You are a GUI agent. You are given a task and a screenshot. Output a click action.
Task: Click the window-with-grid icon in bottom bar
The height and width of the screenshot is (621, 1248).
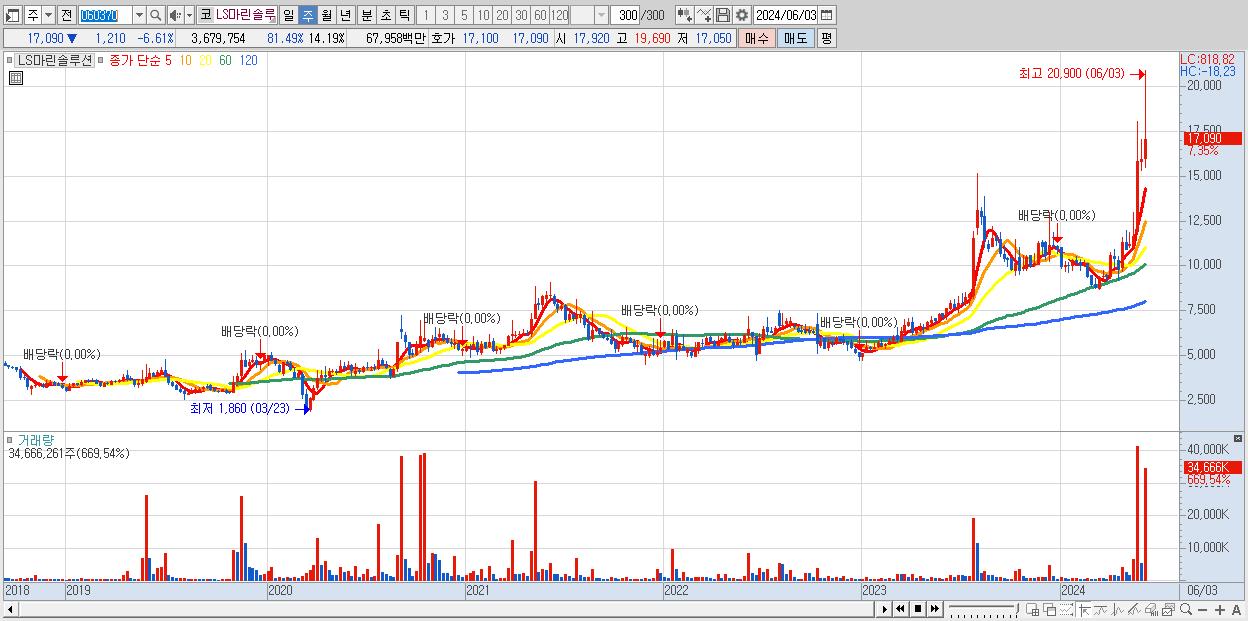(x=1033, y=610)
